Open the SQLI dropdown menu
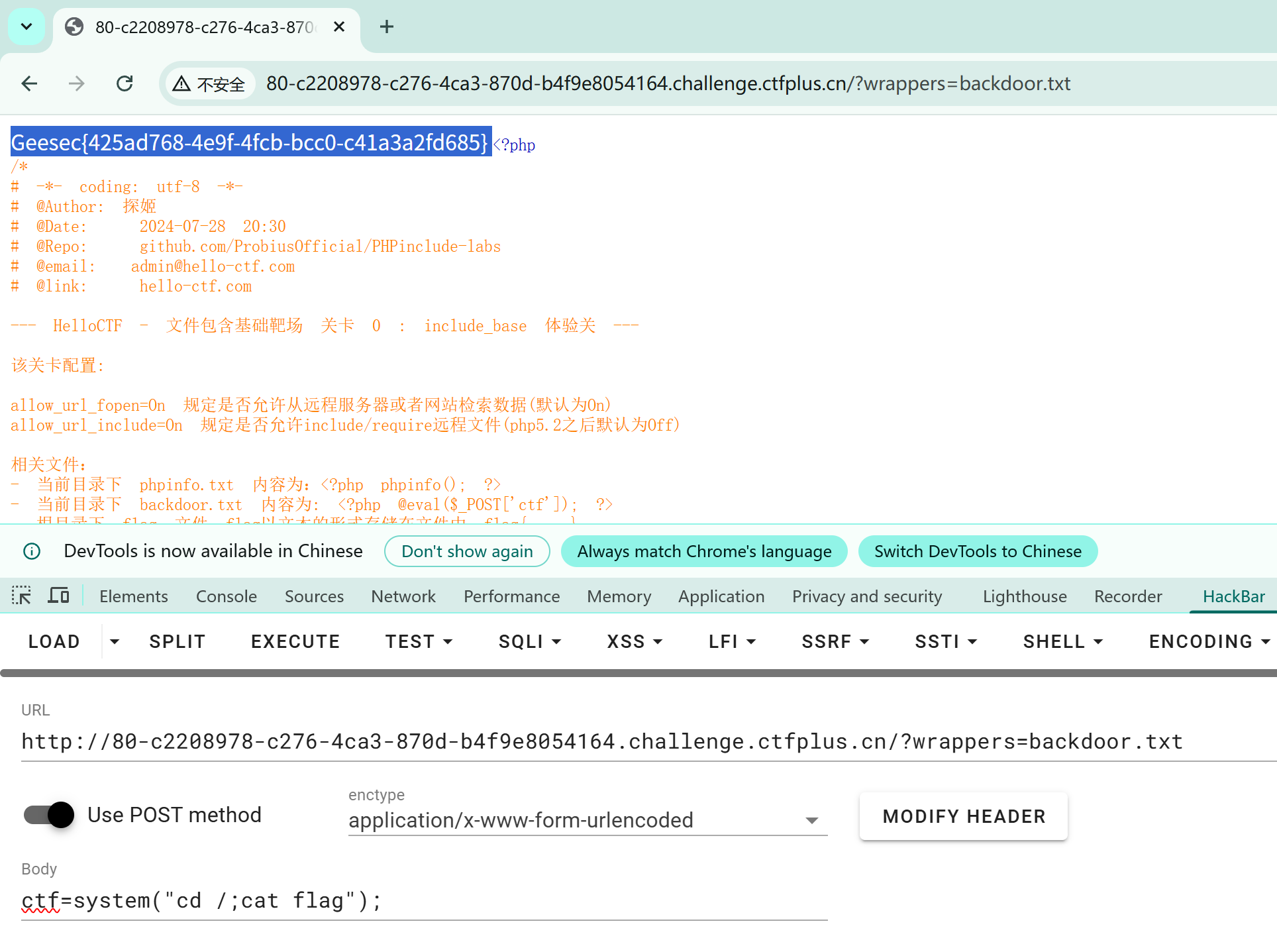The image size is (1277, 952). (530, 641)
